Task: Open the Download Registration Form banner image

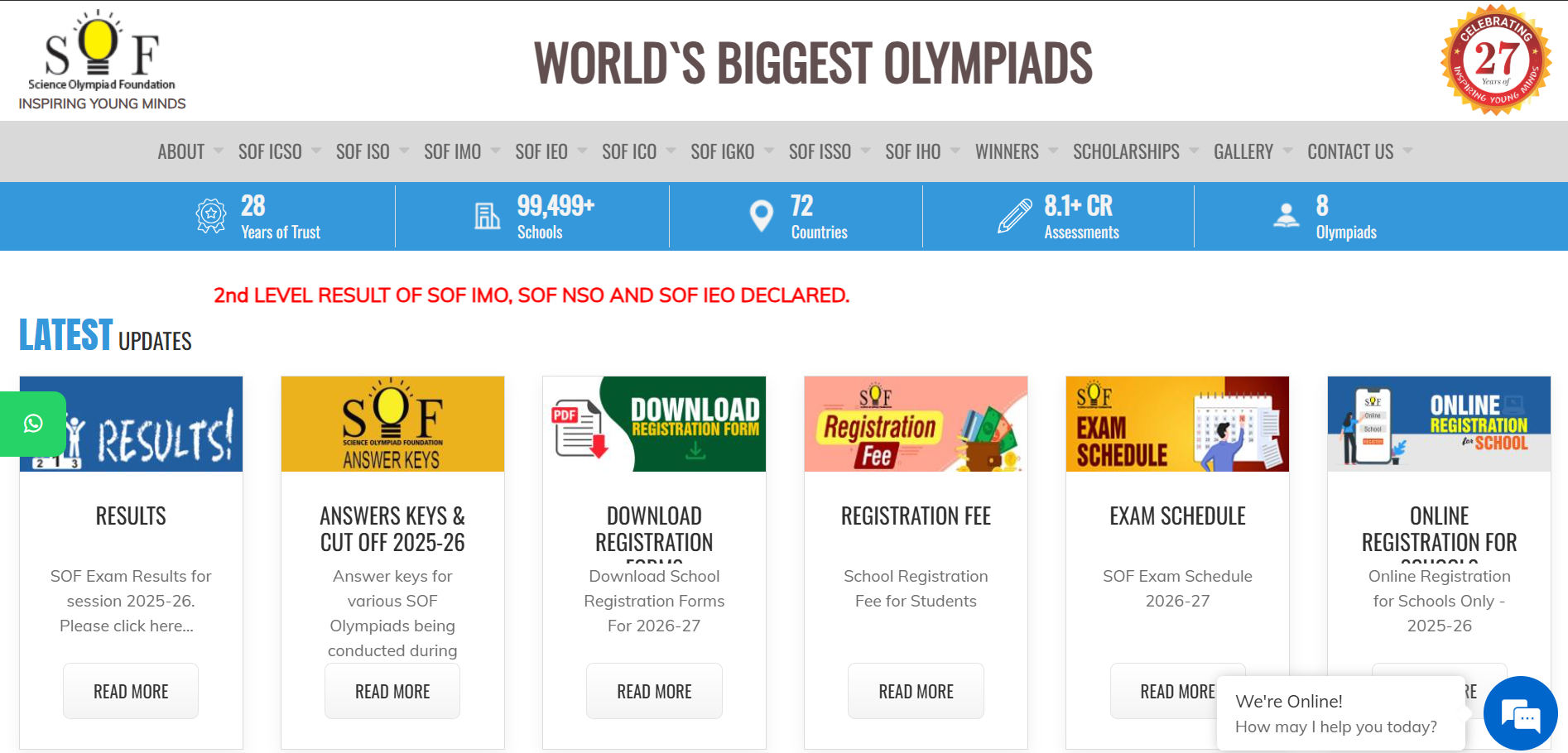Action: coord(654,424)
